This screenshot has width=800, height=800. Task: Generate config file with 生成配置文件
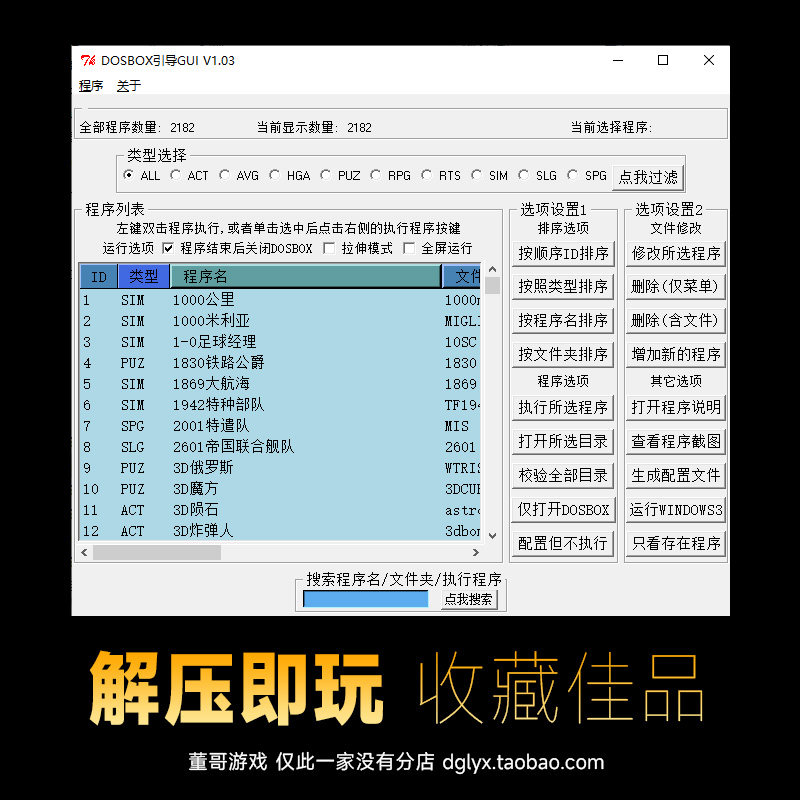tap(675, 474)
